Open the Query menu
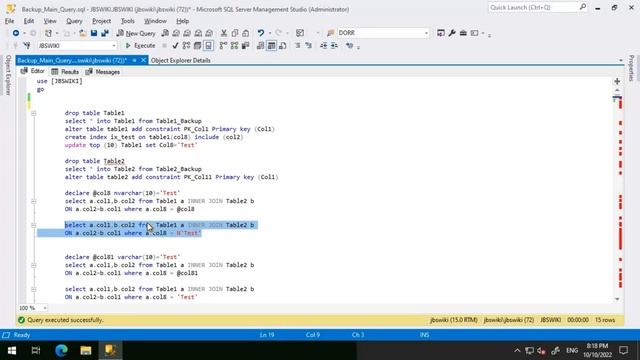Screen dimensions: 640x360 click(x=74, y=21)
